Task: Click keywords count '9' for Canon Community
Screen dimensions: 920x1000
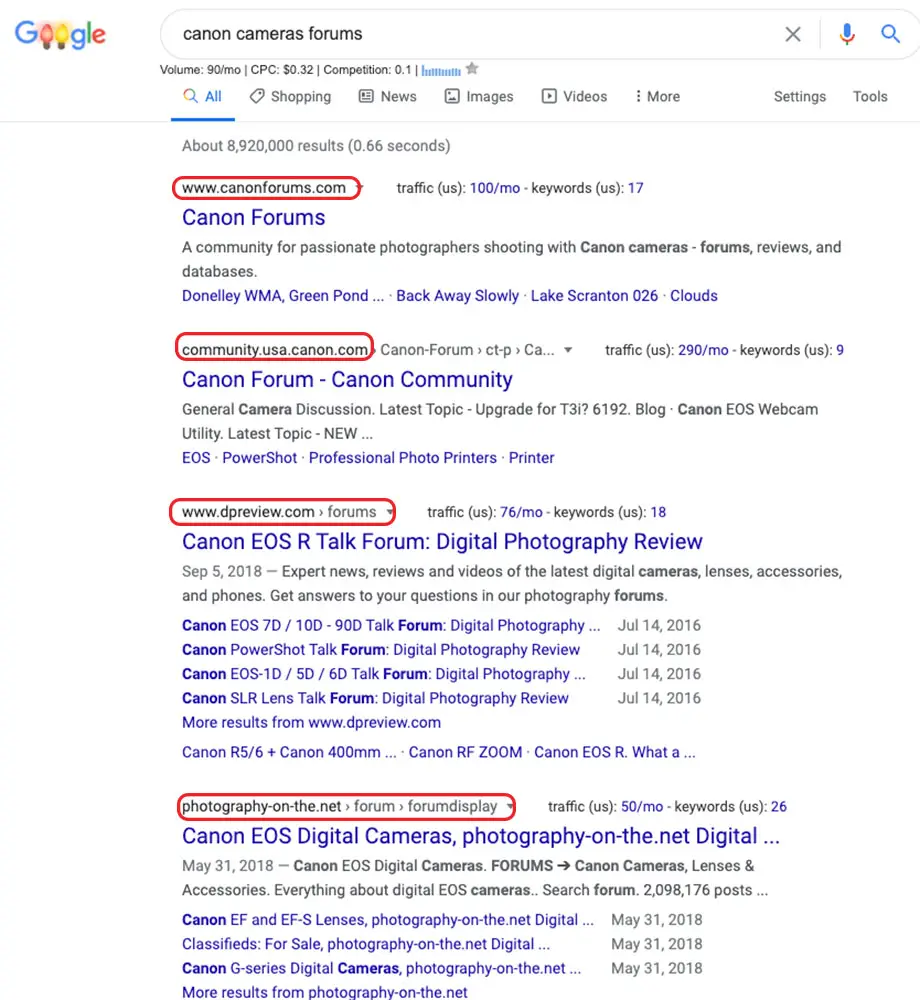Action: click(x=840, y=350)
